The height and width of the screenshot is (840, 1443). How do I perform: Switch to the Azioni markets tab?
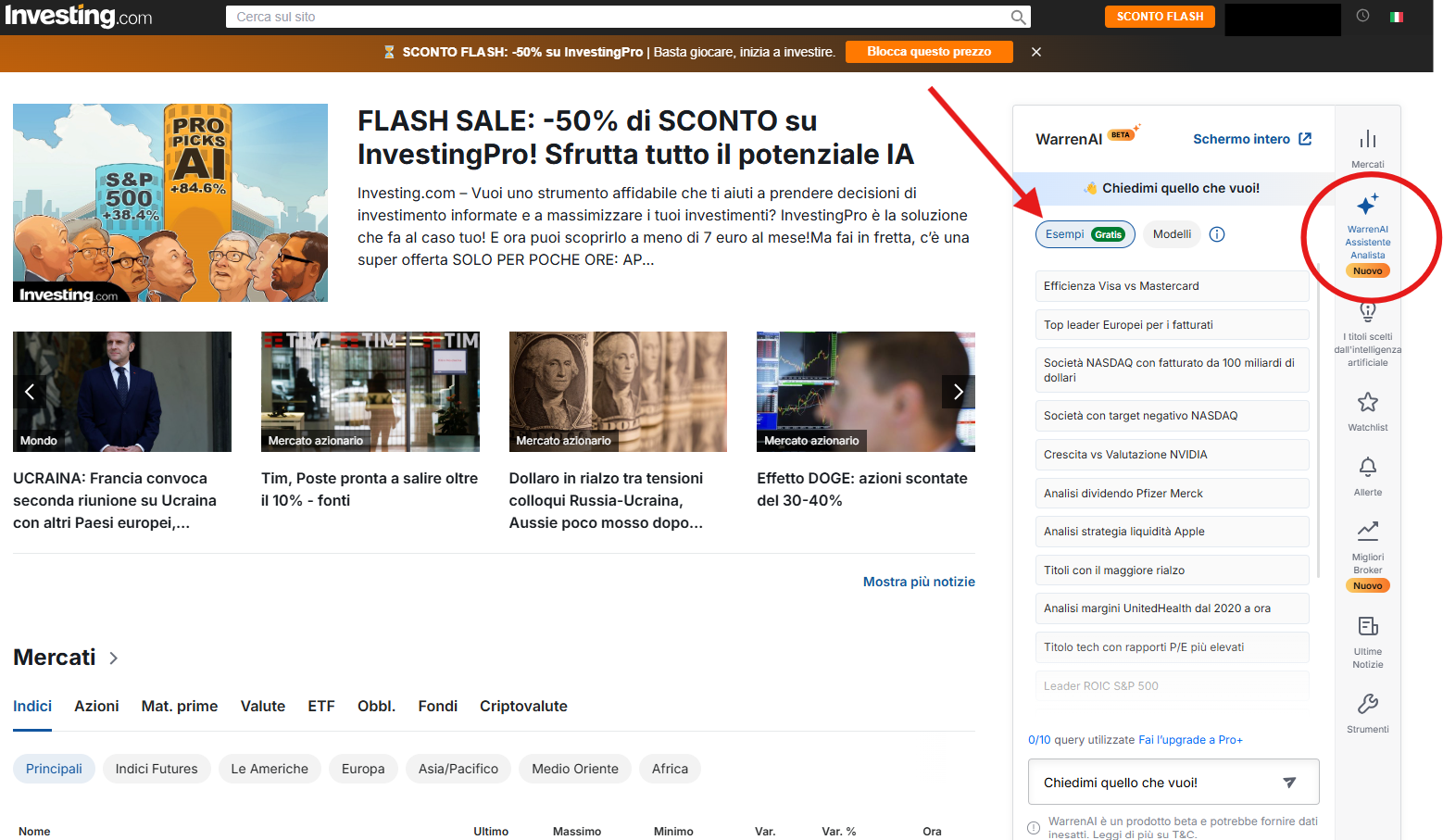click(96, 706)
